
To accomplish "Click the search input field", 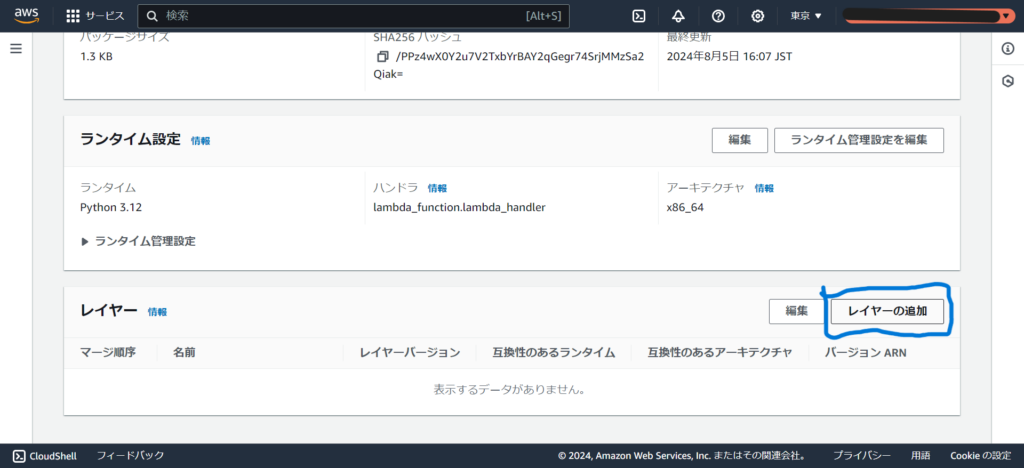I will [340, 16].
